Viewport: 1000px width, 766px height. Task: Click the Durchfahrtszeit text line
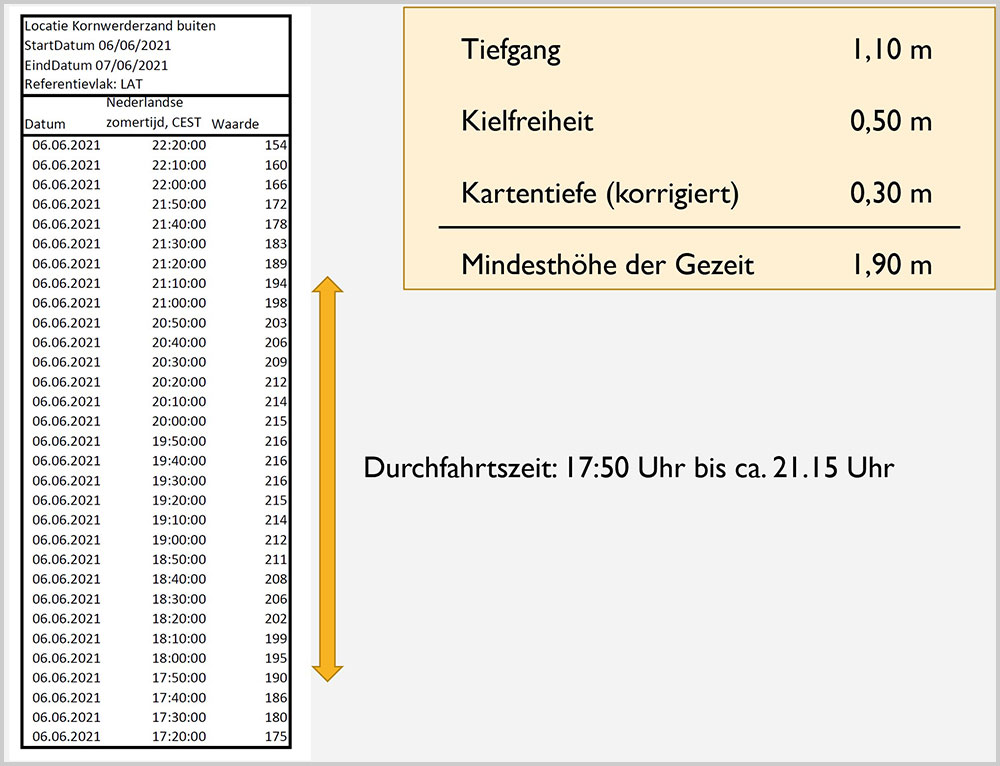click(628, 468)
